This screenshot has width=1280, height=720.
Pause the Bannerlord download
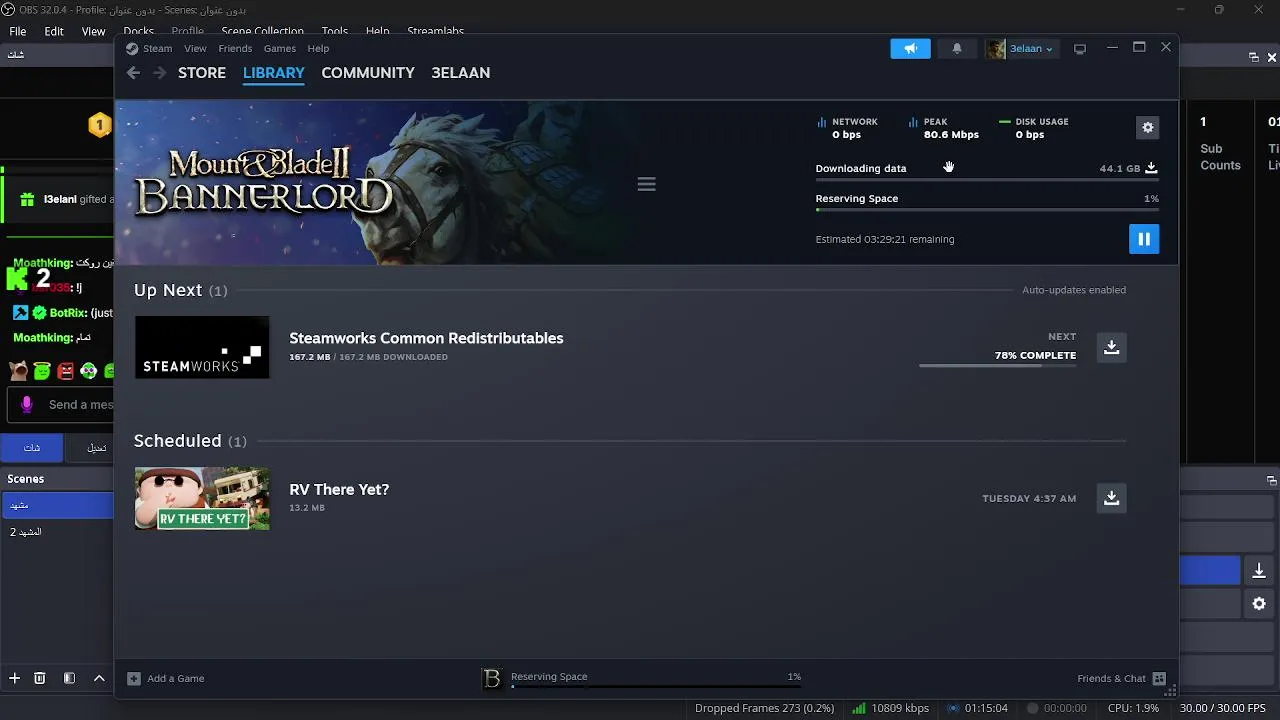coord(1144,239)
